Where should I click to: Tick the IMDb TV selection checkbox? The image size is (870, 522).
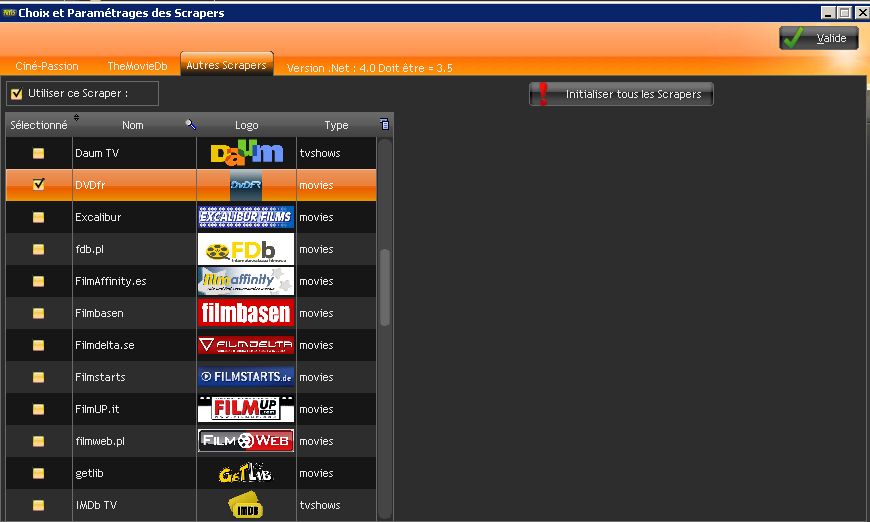pos(38,505)
